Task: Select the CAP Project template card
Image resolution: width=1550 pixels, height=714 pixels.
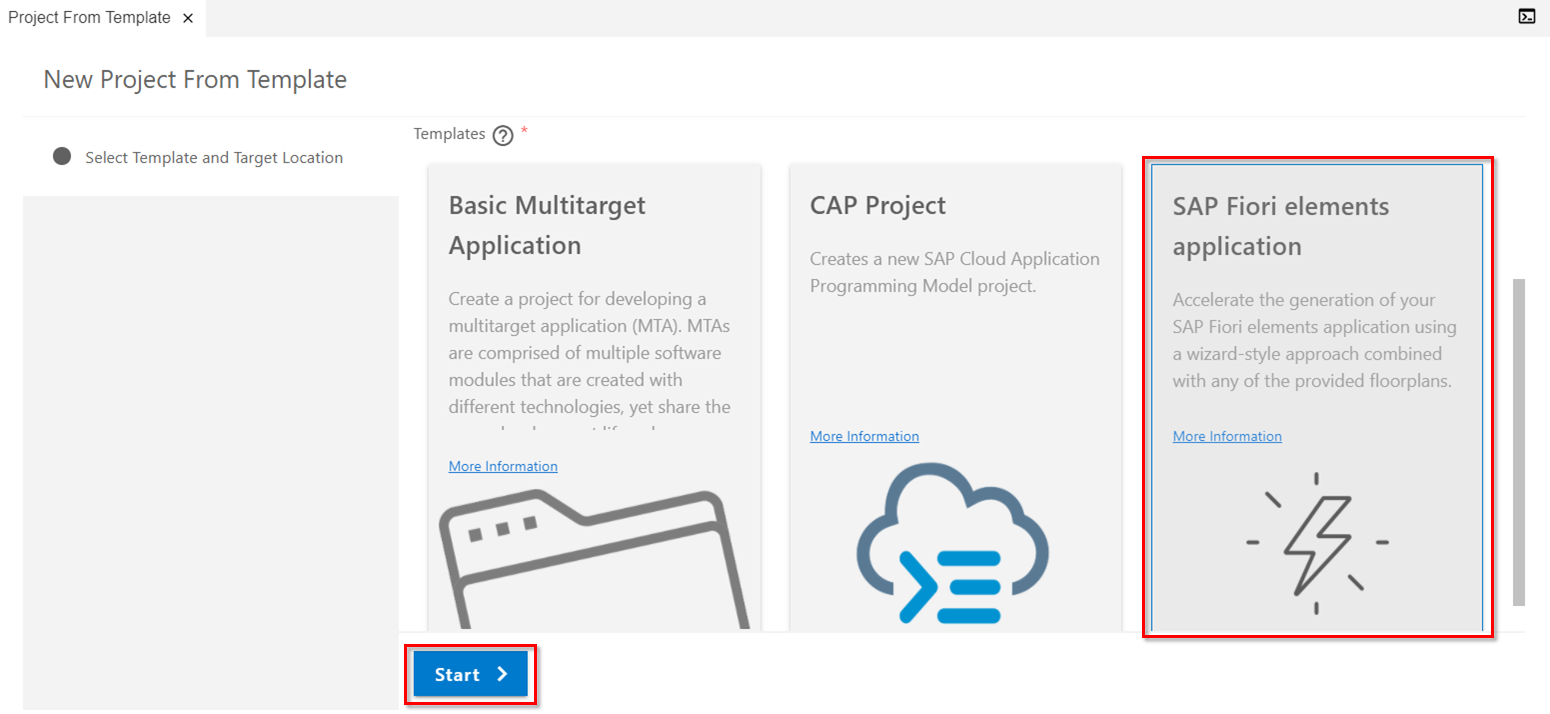Action: coord(955,398)
